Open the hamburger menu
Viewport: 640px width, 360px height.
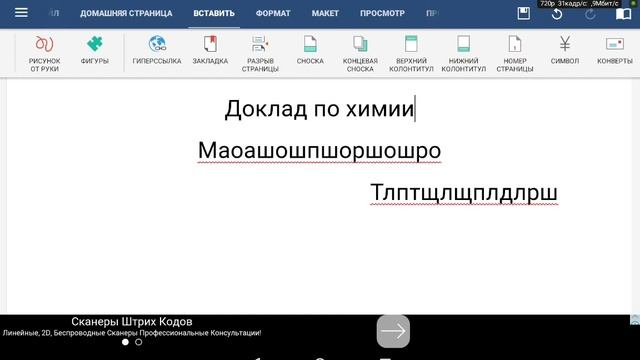click(21, 13)
